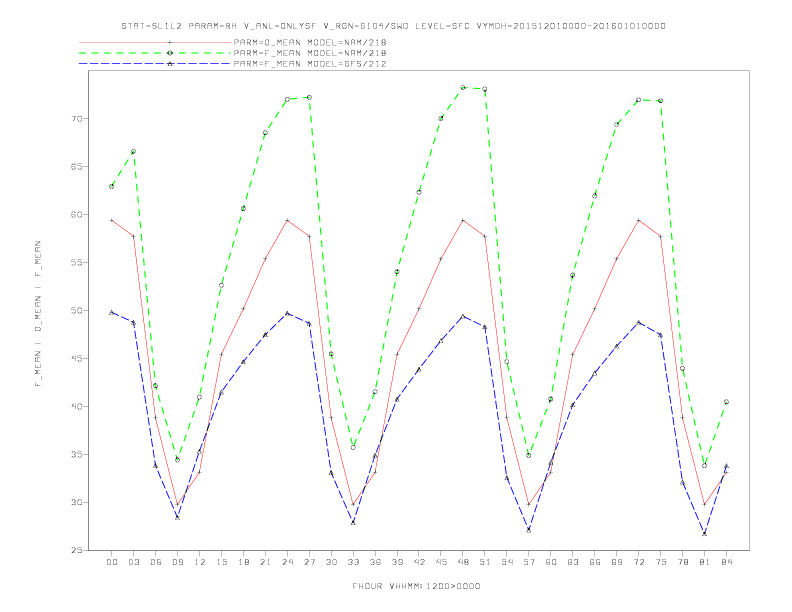Click x-axis tick label 63
Screen dimensions: 792x612
pos(573,562)
